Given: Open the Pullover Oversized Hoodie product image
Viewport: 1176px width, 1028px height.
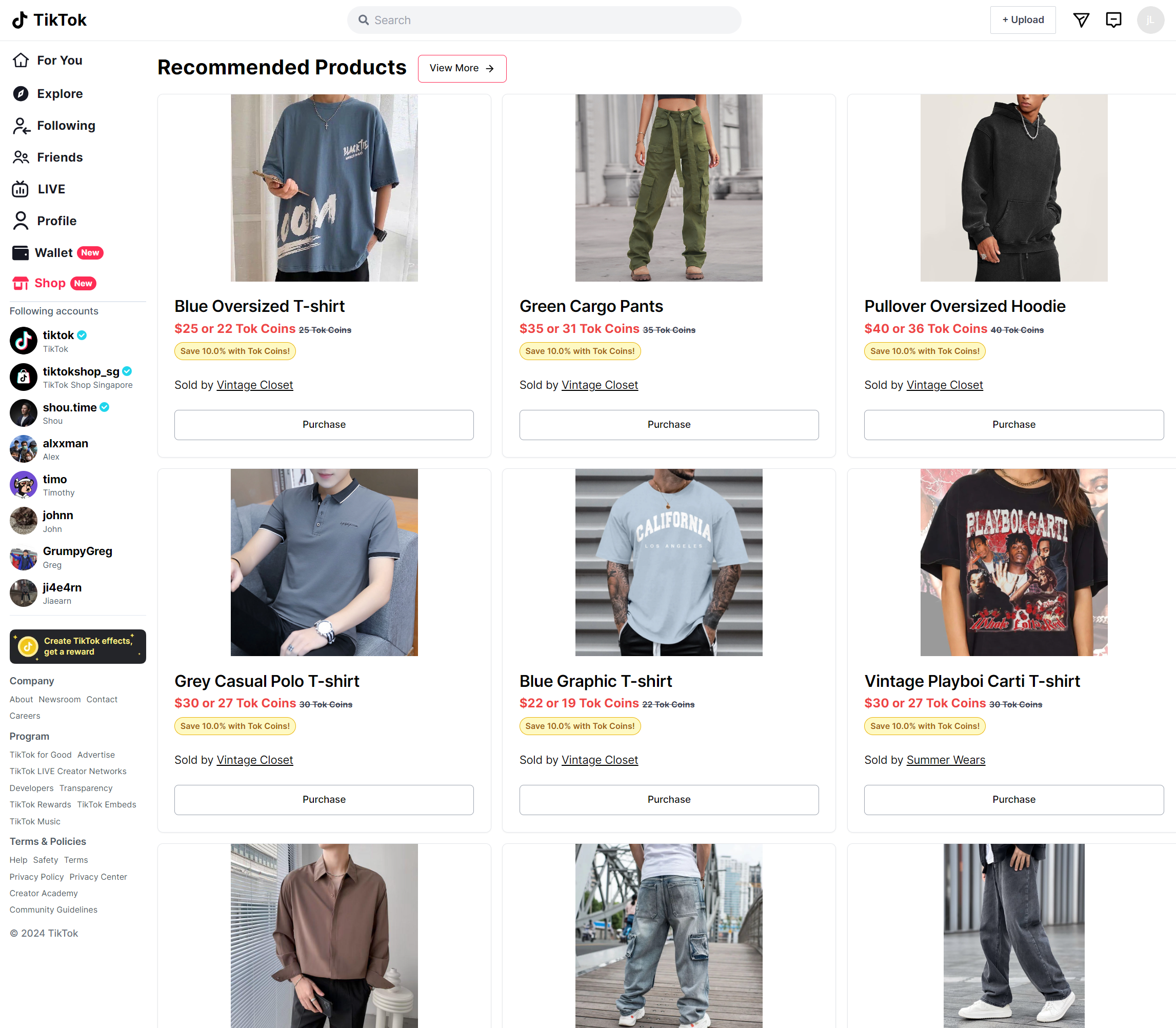Looking at the screenshot, I should [x=1013, y=188].
